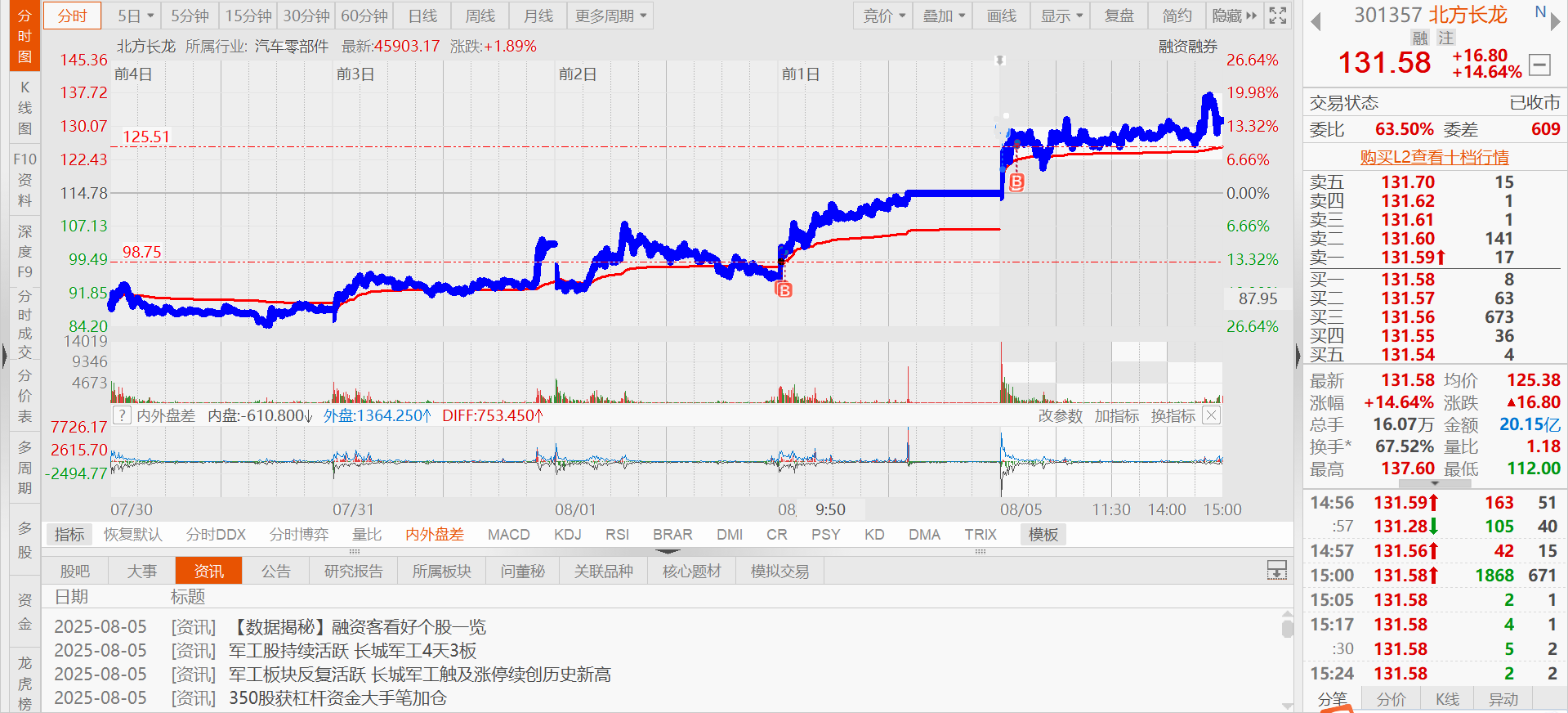Image resolution: width=1568 pixels, height=713 pixels.
Task: Switch to 异动 tab in trade list
Action: (1503, 699)
